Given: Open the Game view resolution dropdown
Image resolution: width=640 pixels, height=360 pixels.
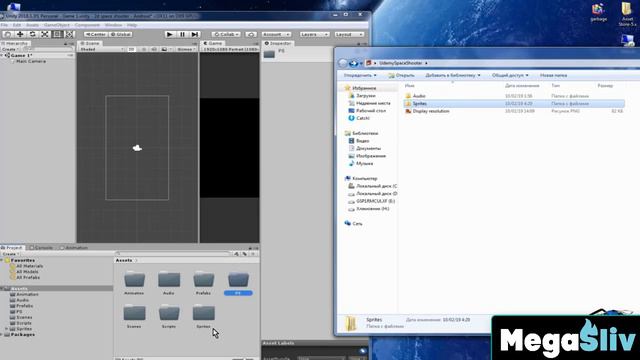Looking at the screenshot, I should click(230, 49).
